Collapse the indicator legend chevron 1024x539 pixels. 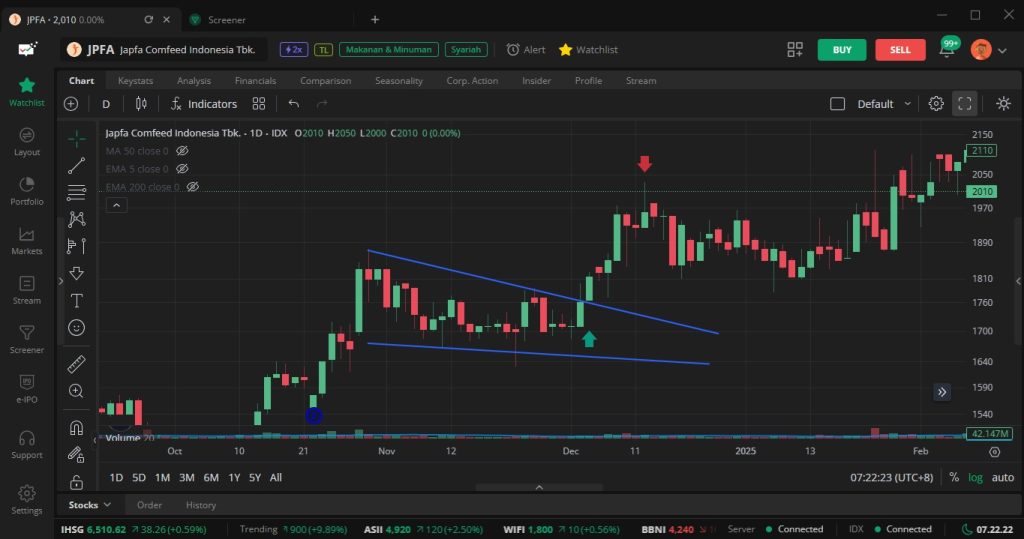(x=116, y=205)
